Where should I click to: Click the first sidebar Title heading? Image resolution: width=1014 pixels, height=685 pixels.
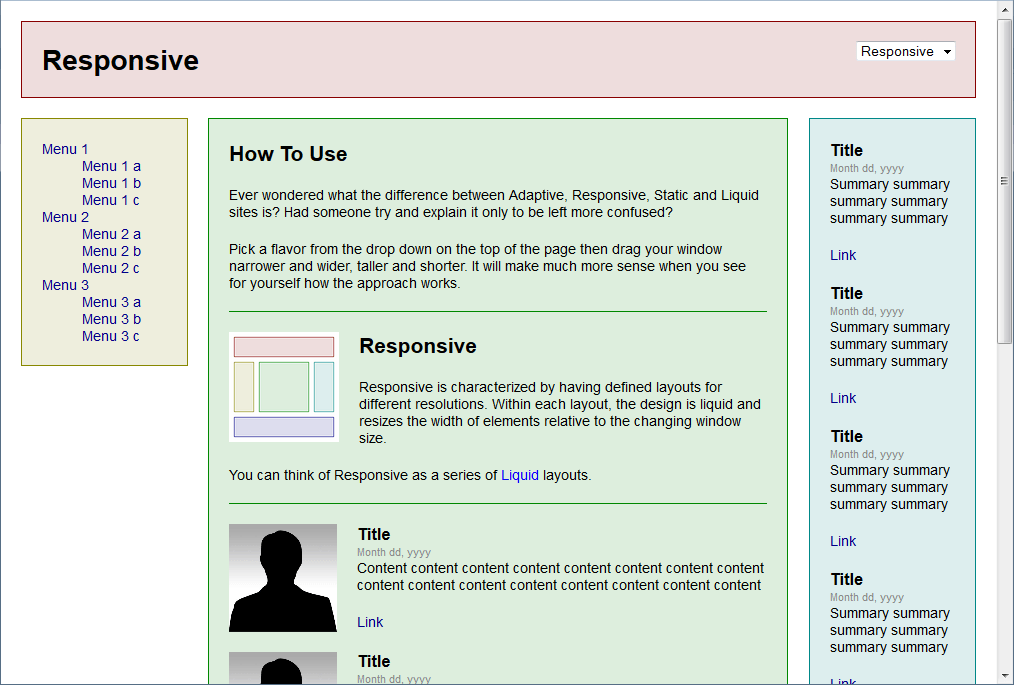pos(847,150)
